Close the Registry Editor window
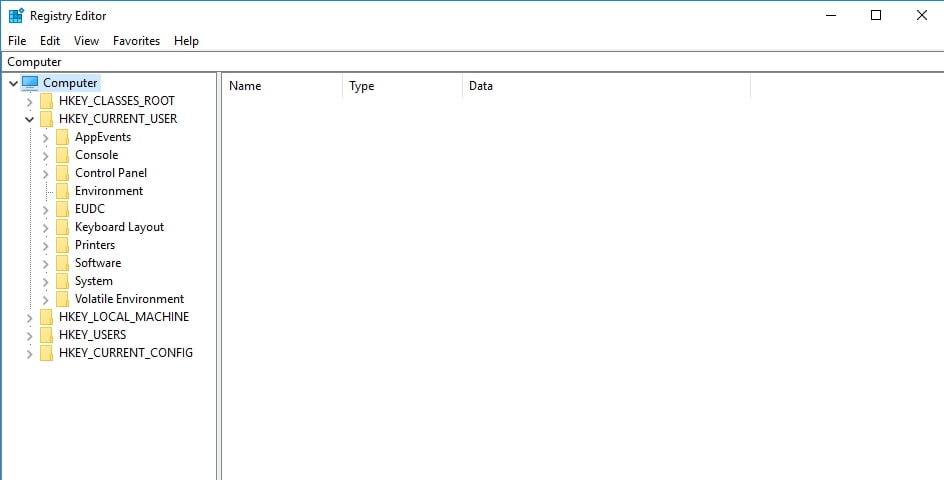944x480 pixels. 921,15
